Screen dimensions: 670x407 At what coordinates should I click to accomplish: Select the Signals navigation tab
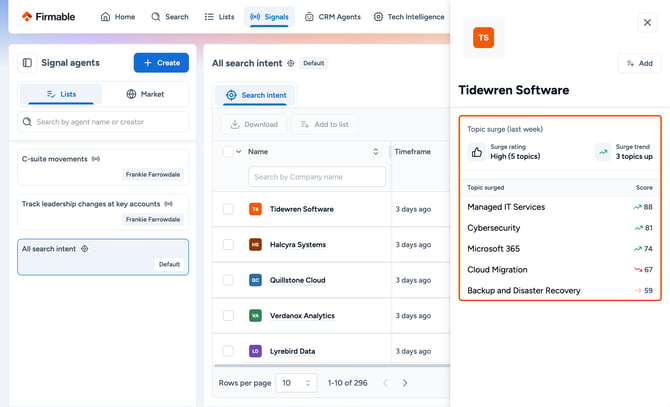(x=269, y=17)
